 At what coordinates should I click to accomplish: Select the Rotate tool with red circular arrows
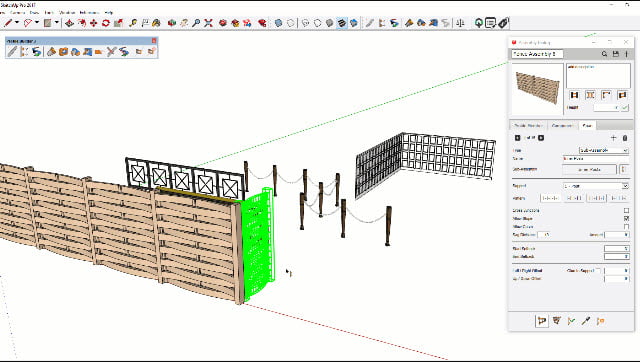point(106,23)
